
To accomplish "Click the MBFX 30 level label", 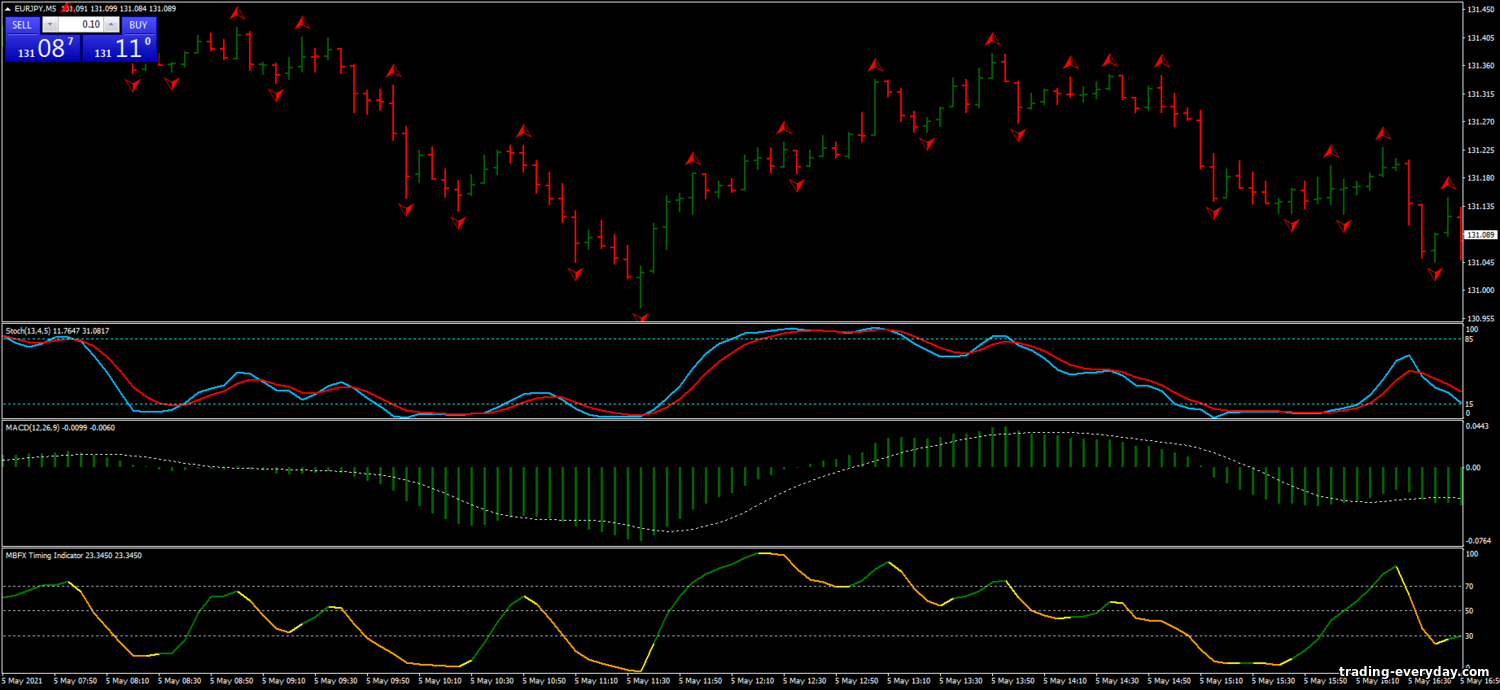I will (x=1469, y=635).
